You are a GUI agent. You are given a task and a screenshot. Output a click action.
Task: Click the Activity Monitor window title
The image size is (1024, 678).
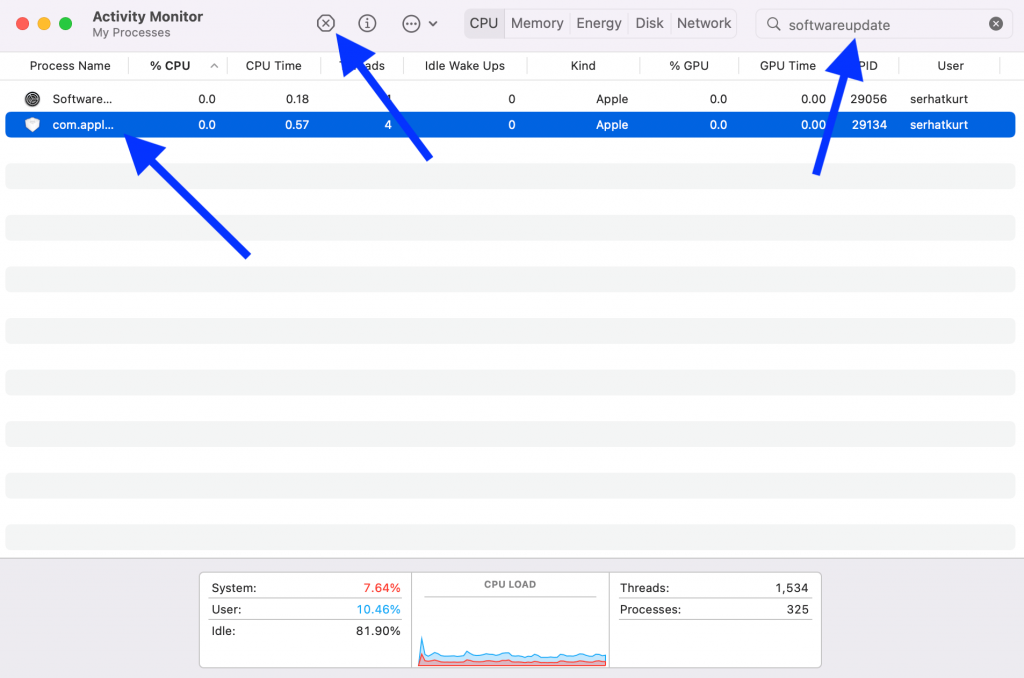[148, 16]
